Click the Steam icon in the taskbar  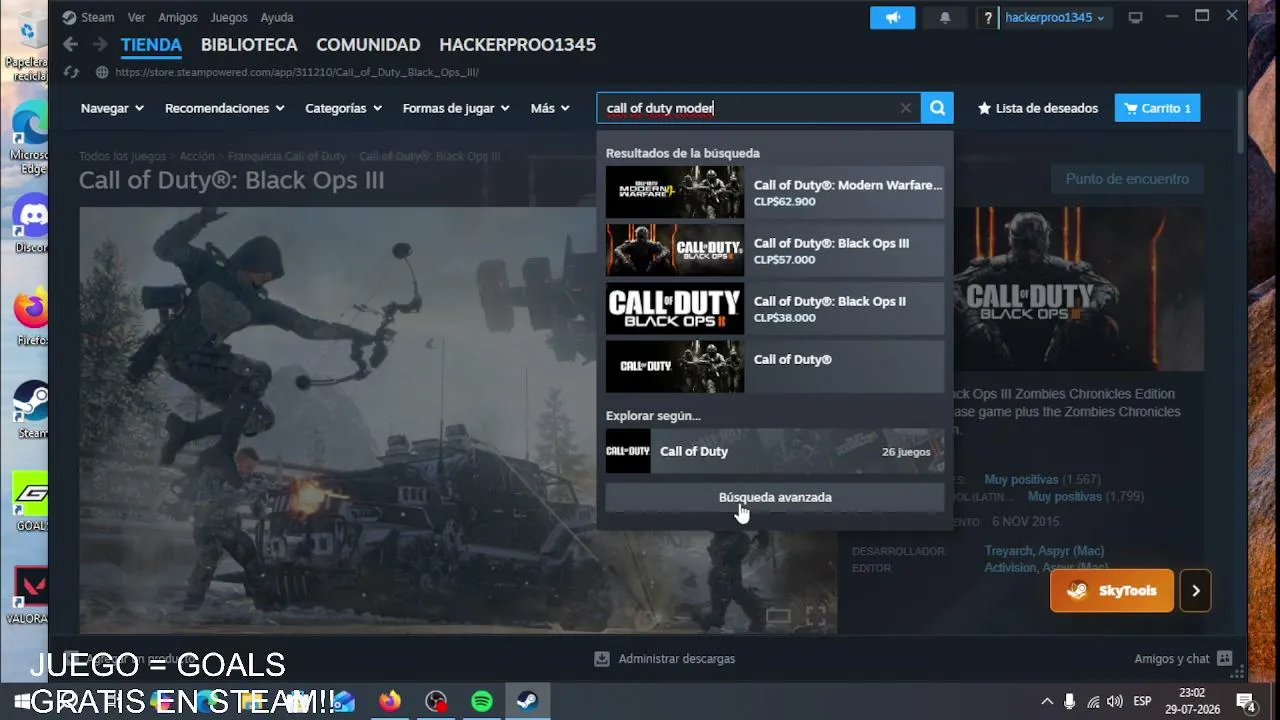point(528,701)
